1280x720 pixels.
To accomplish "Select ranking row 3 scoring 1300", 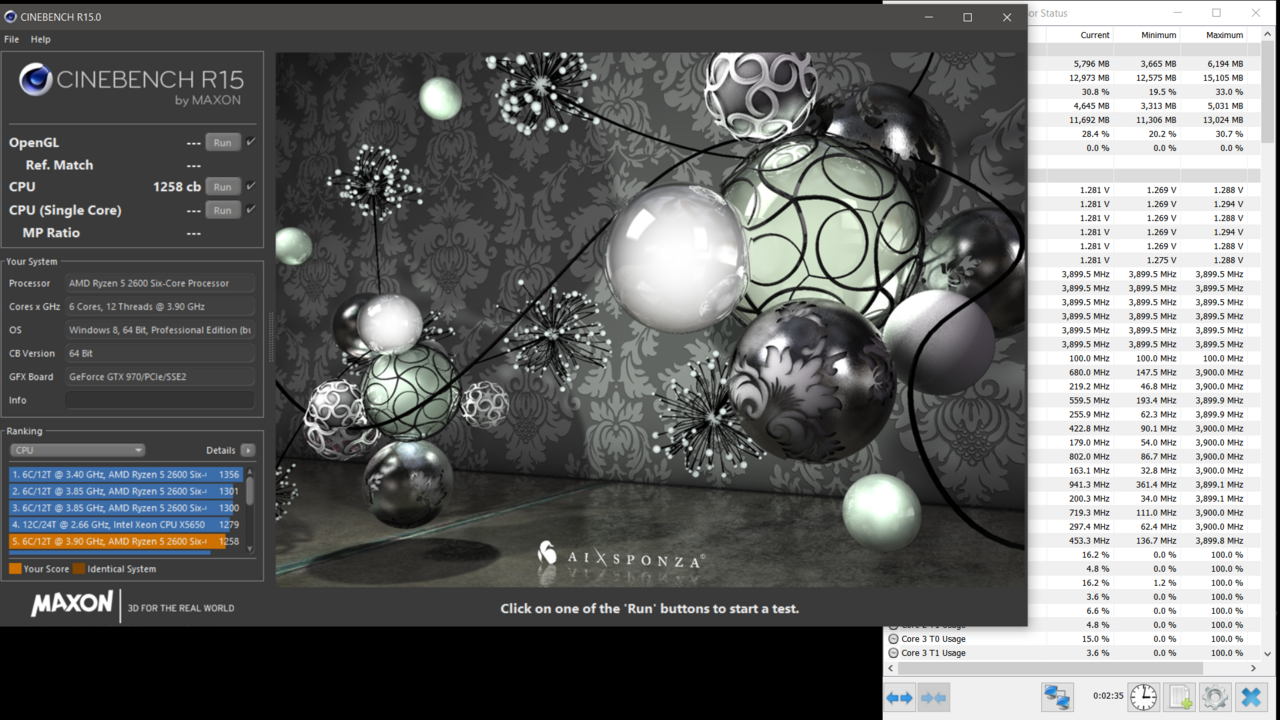I will click(126, 508).
